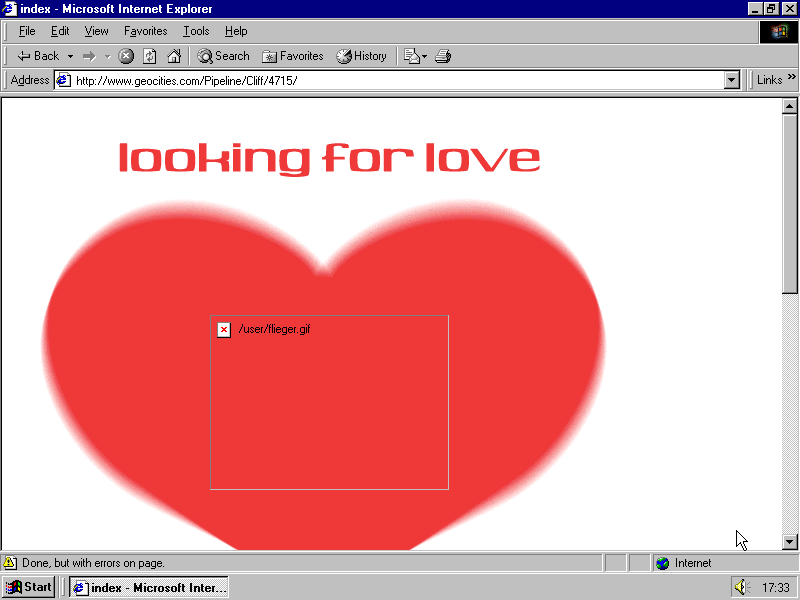Open the Favorites pane

[293, 56]
